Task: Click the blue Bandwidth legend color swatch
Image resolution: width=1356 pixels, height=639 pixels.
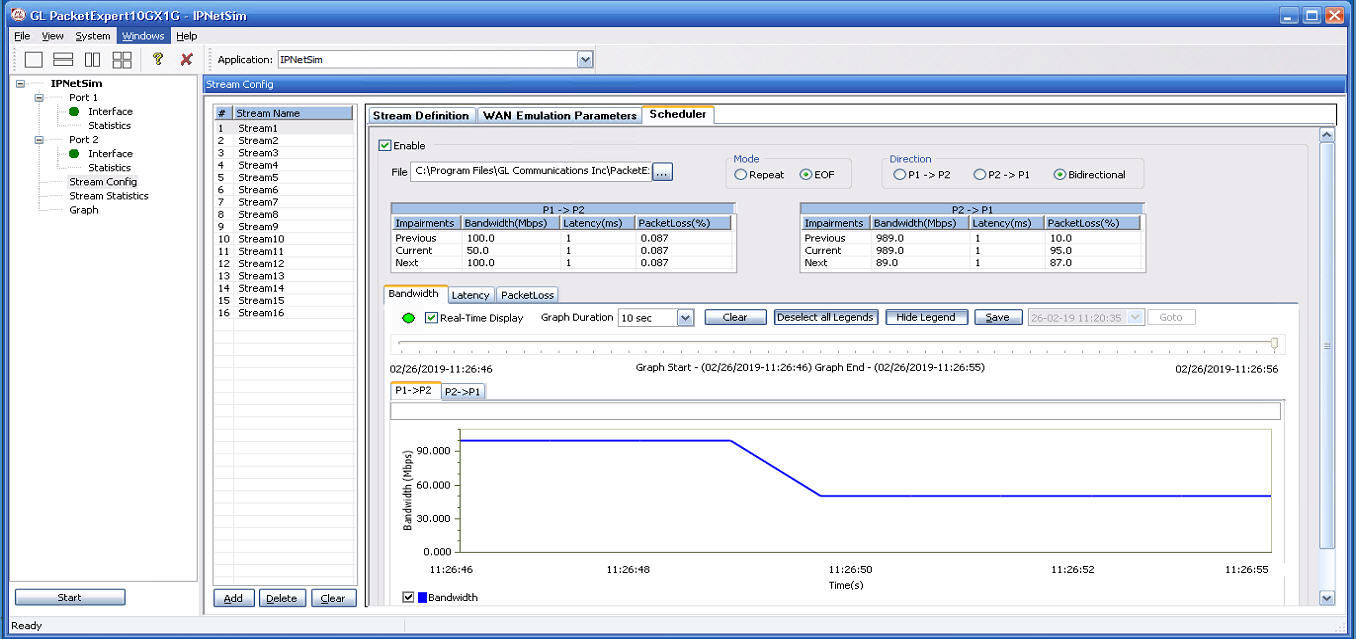Action: [x=422, y=597]
